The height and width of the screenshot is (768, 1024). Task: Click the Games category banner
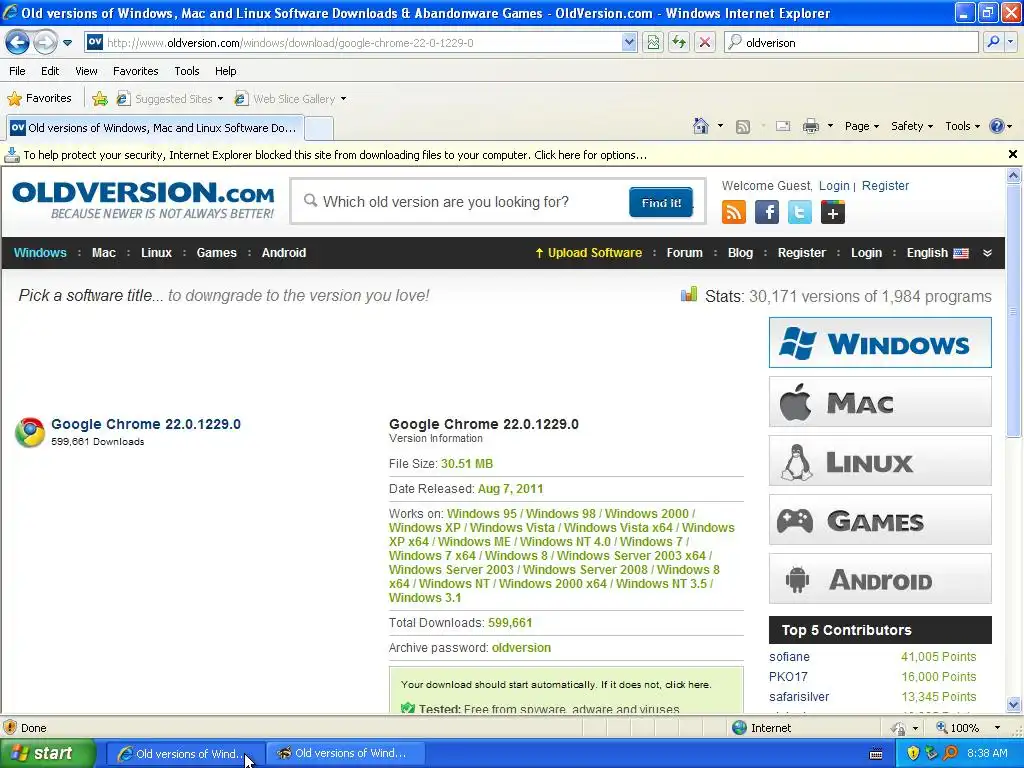click(880, 520)
